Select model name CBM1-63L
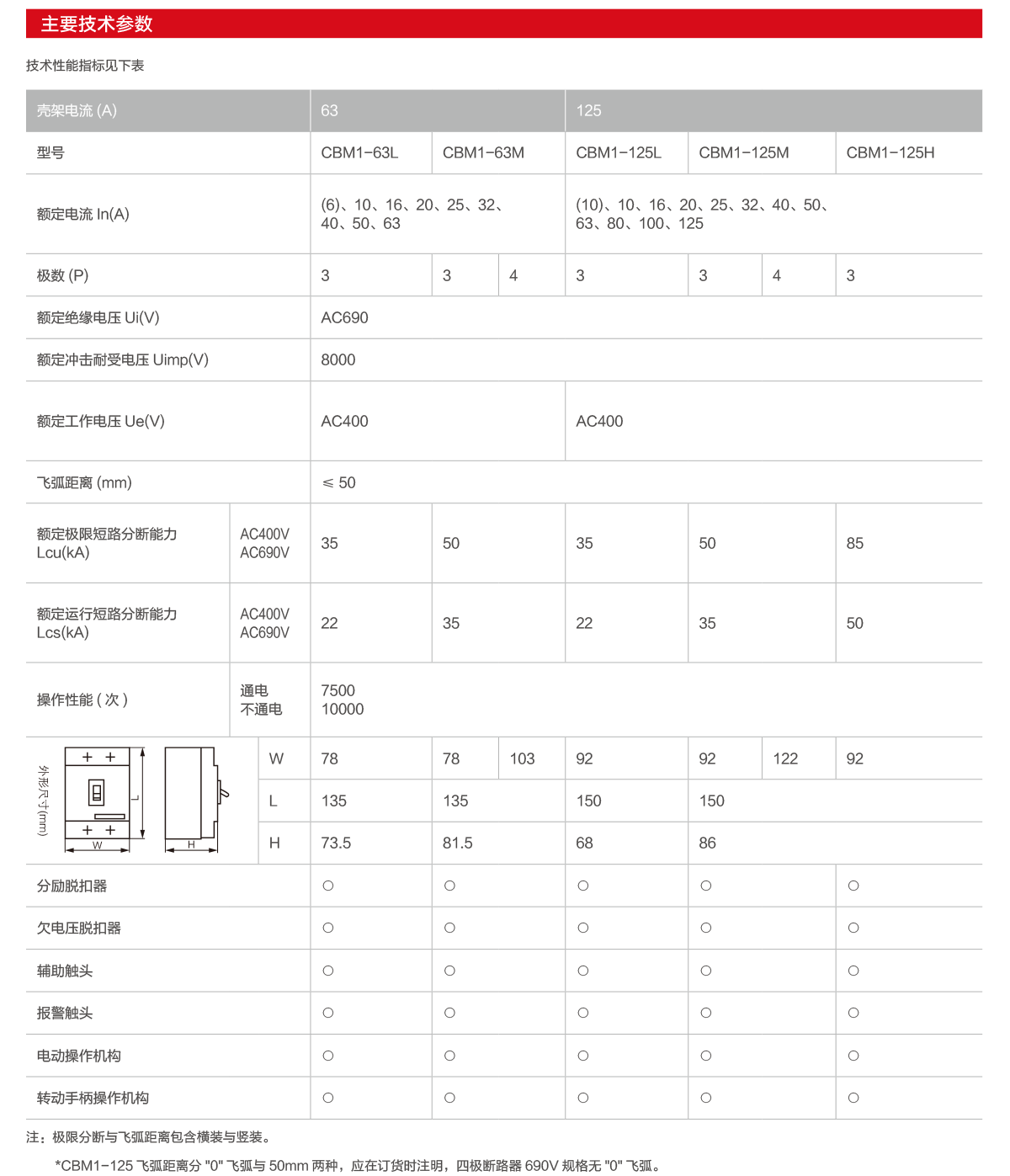Screen dimensions: 1010x1176 tap(359, 152)
